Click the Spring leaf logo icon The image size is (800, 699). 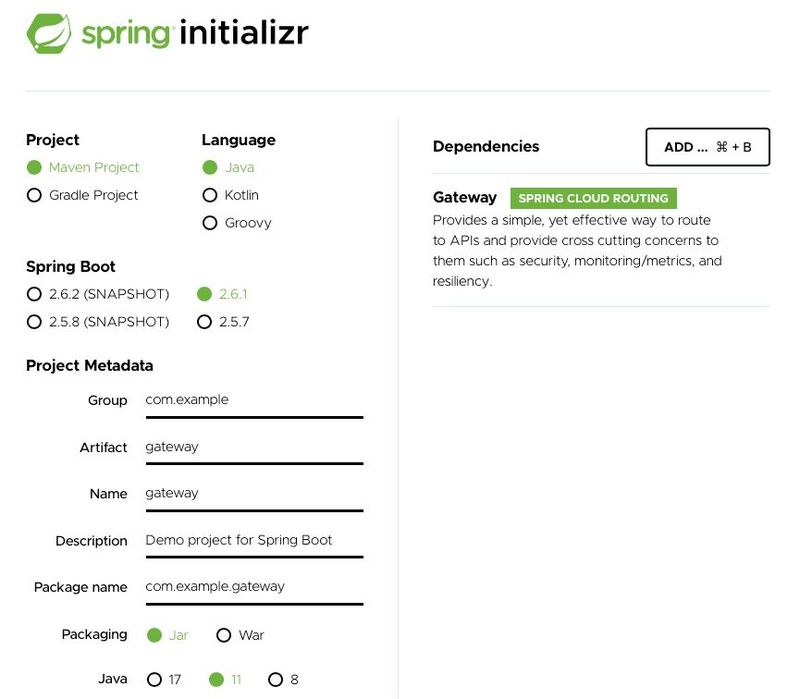point(48,33)
